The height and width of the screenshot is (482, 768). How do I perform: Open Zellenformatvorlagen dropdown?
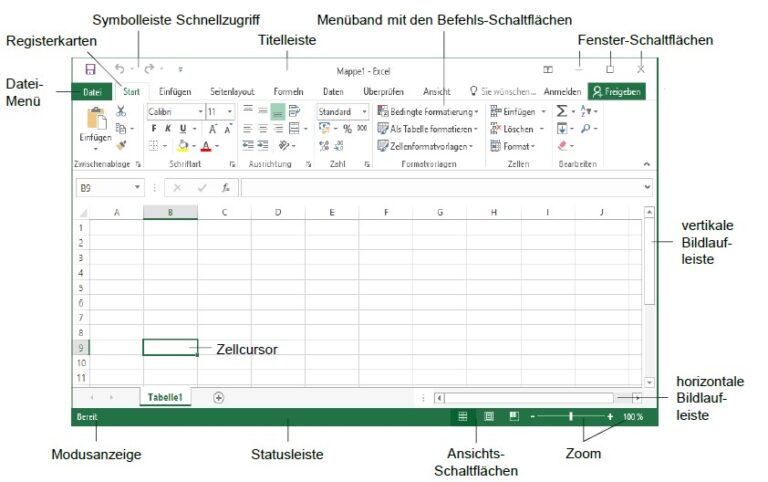[x=425, y=146]
